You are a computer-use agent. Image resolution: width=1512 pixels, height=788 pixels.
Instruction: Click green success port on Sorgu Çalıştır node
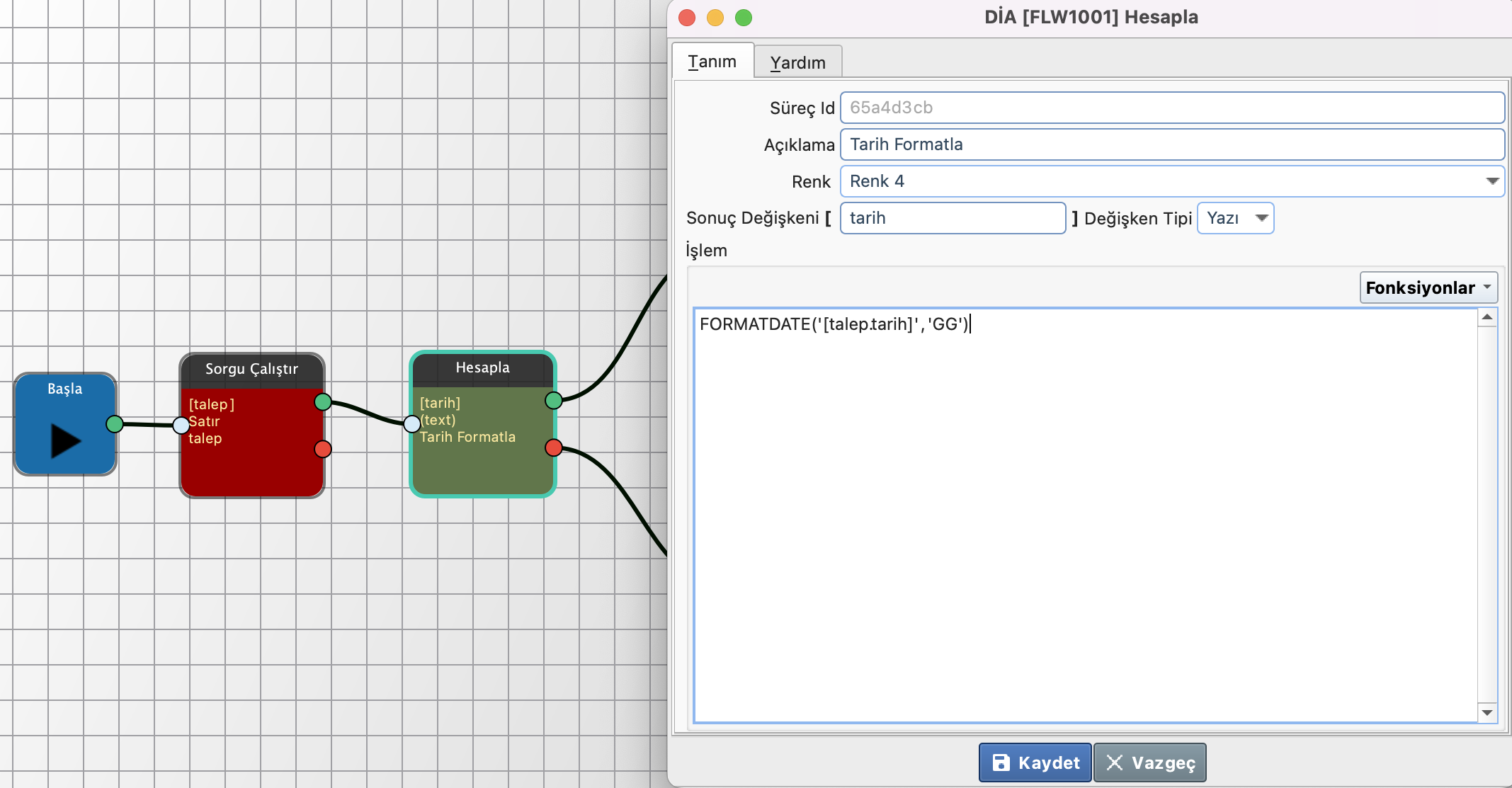click(x=323, y=402)
